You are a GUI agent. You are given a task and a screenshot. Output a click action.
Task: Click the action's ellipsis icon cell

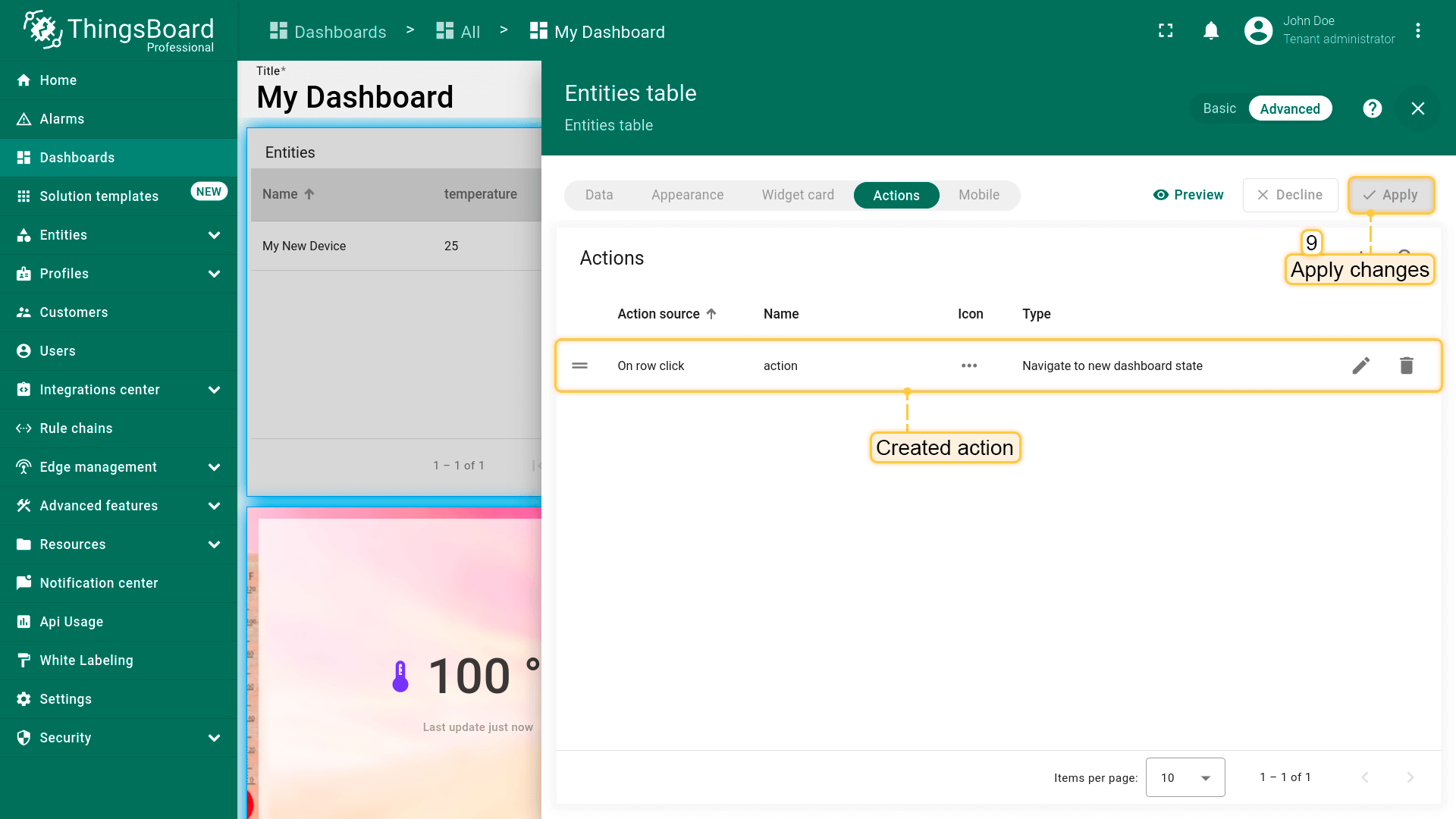tap(969, 366)
